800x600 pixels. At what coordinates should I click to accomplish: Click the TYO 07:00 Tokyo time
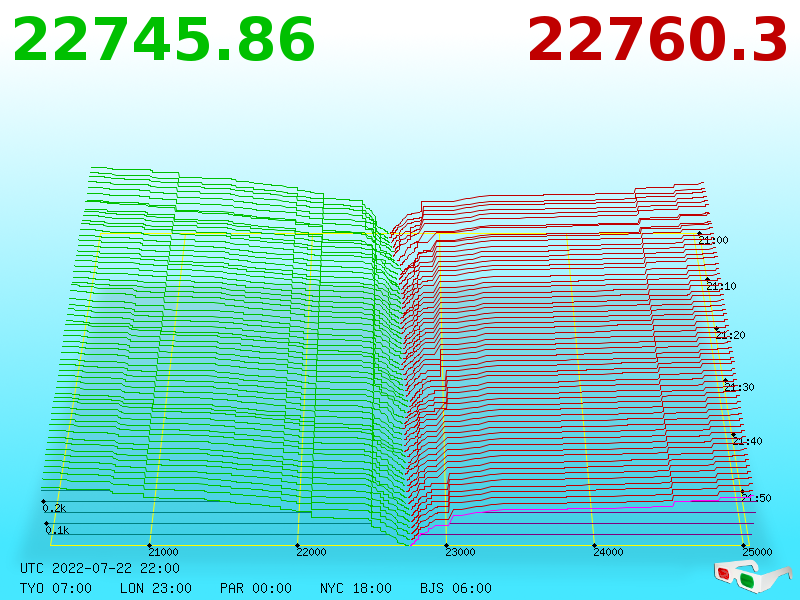click(x=56, y=588)
